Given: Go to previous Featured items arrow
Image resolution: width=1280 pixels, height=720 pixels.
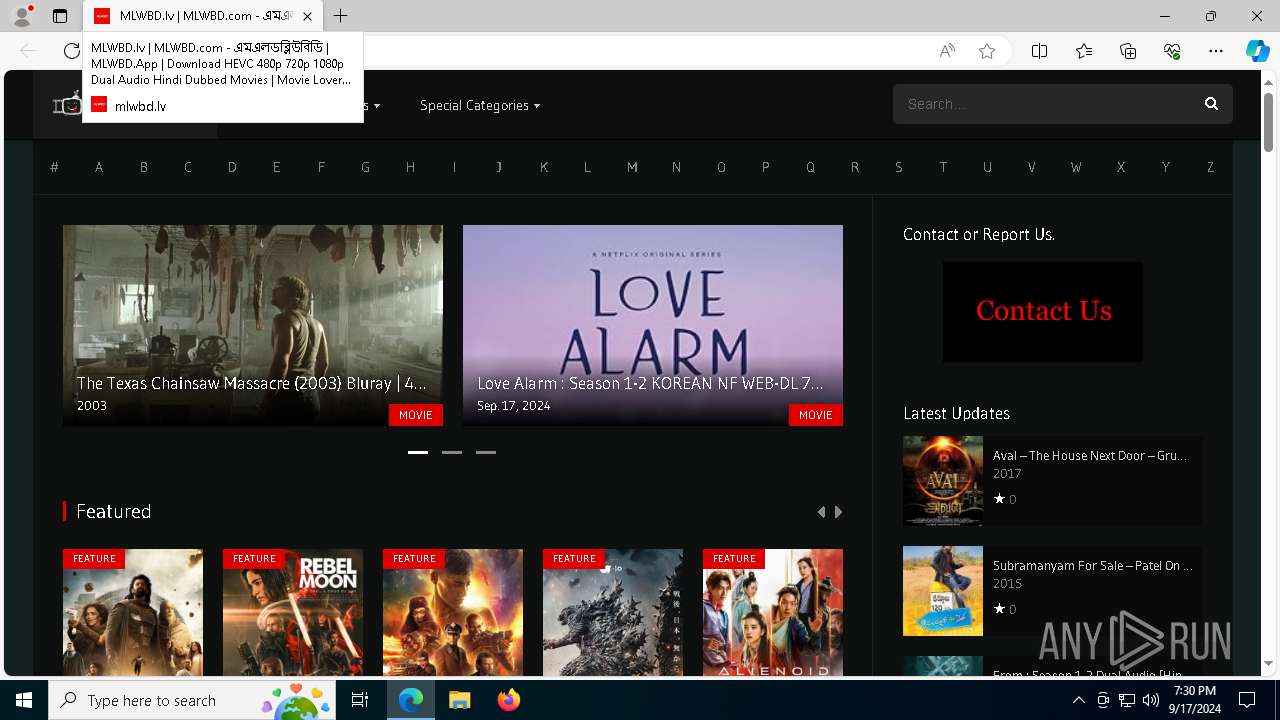Looking at the screenshot, I should tap(821, 512).
